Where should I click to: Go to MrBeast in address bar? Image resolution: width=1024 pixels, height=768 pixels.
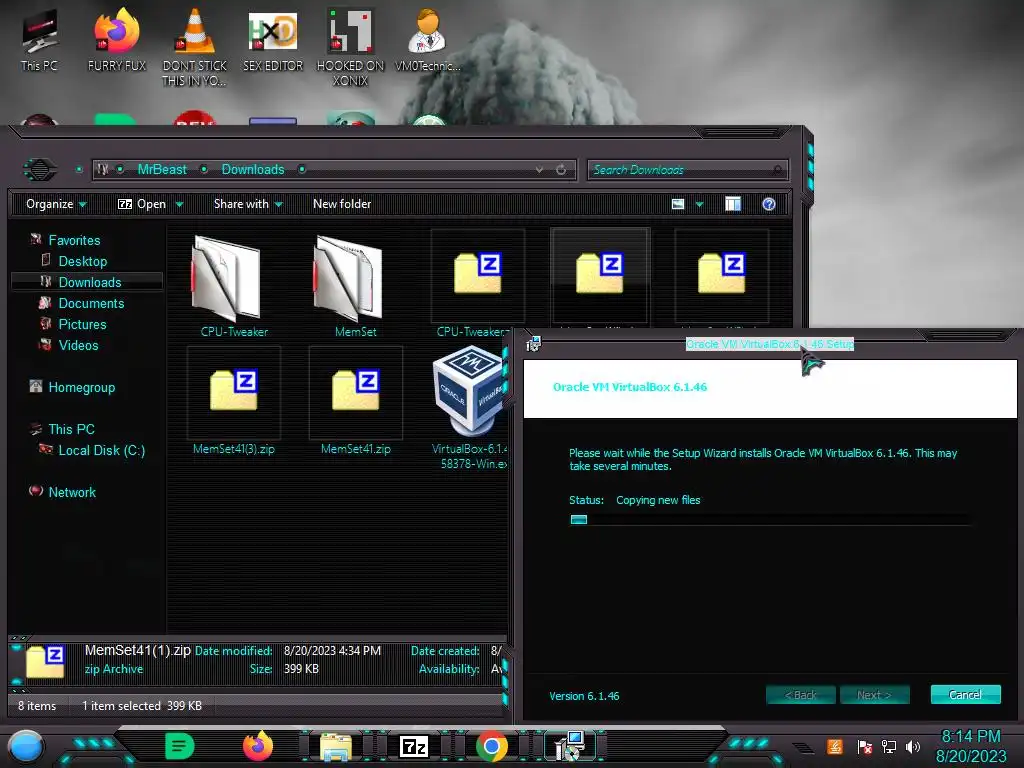coord(162,170)
